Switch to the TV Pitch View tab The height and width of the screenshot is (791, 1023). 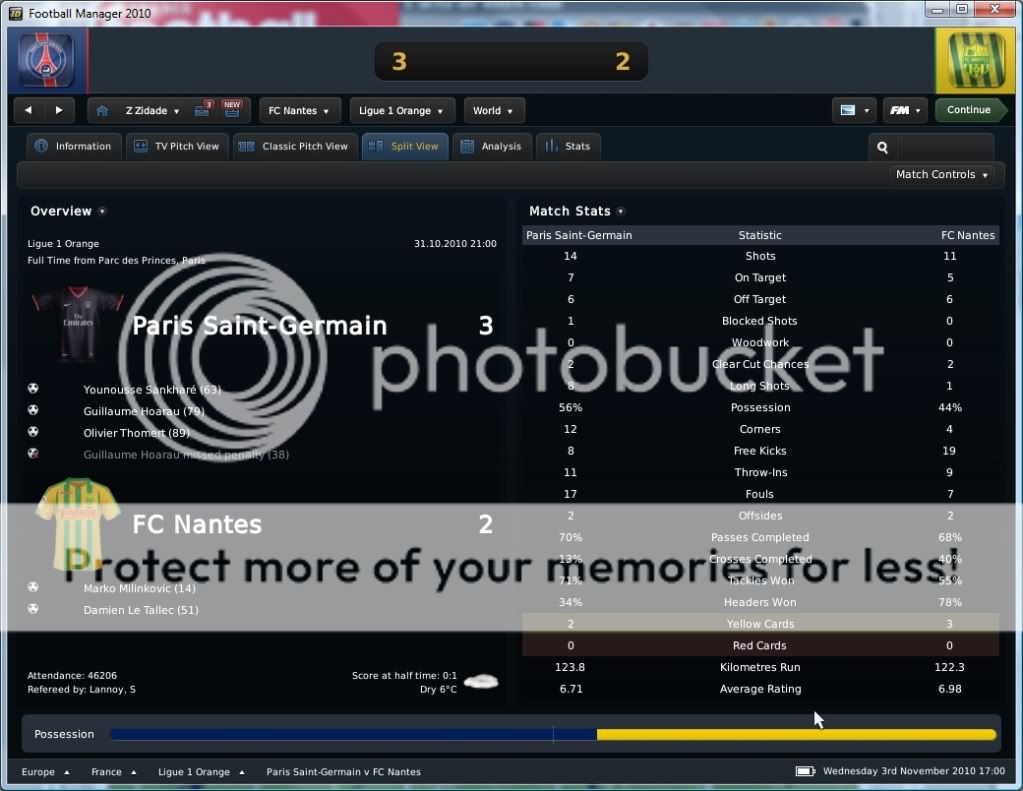point(177,146)
